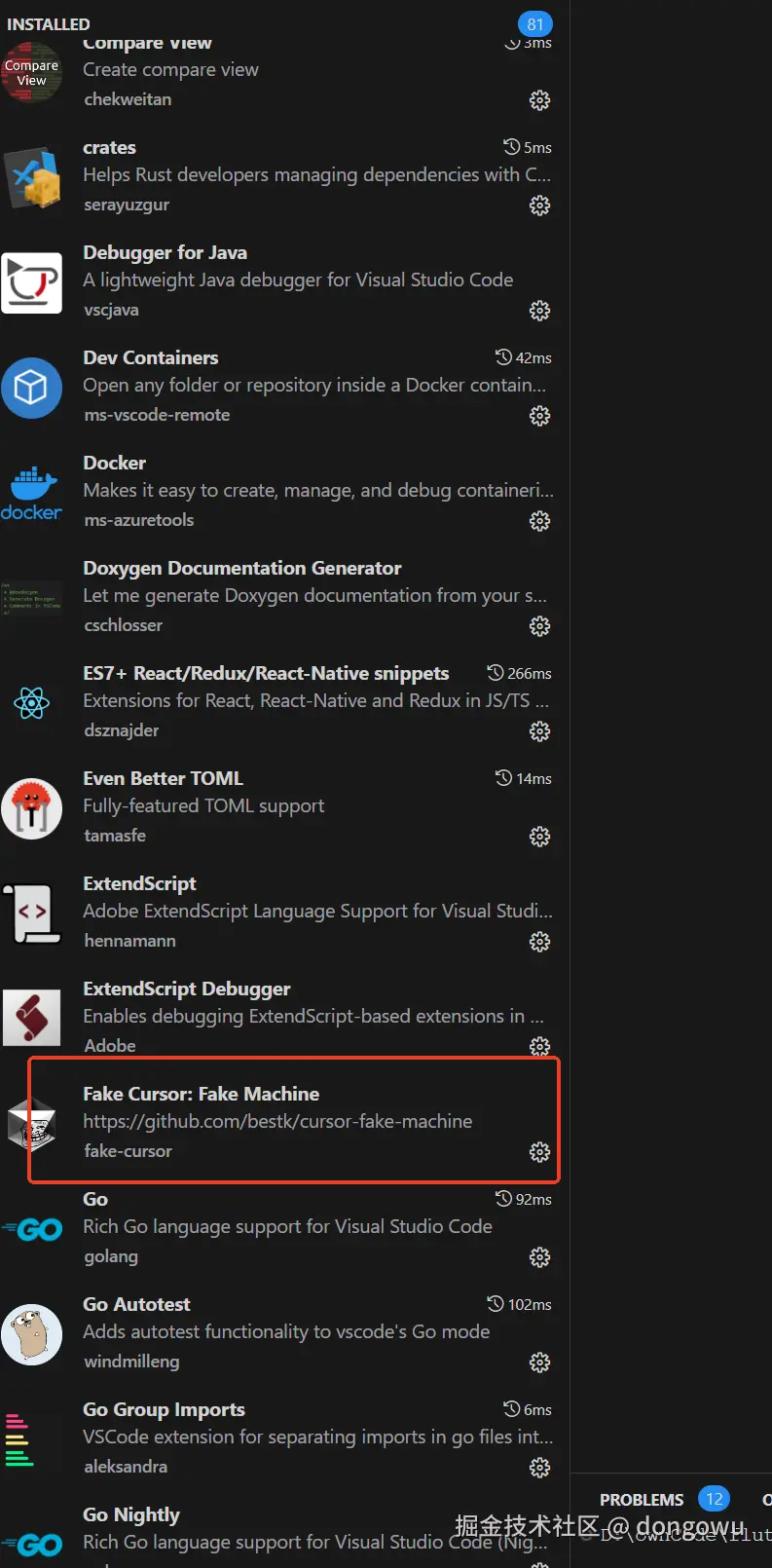772x1568 pixels.
Task: Click publisher name aleksandra
Action: click(126, 1467)
